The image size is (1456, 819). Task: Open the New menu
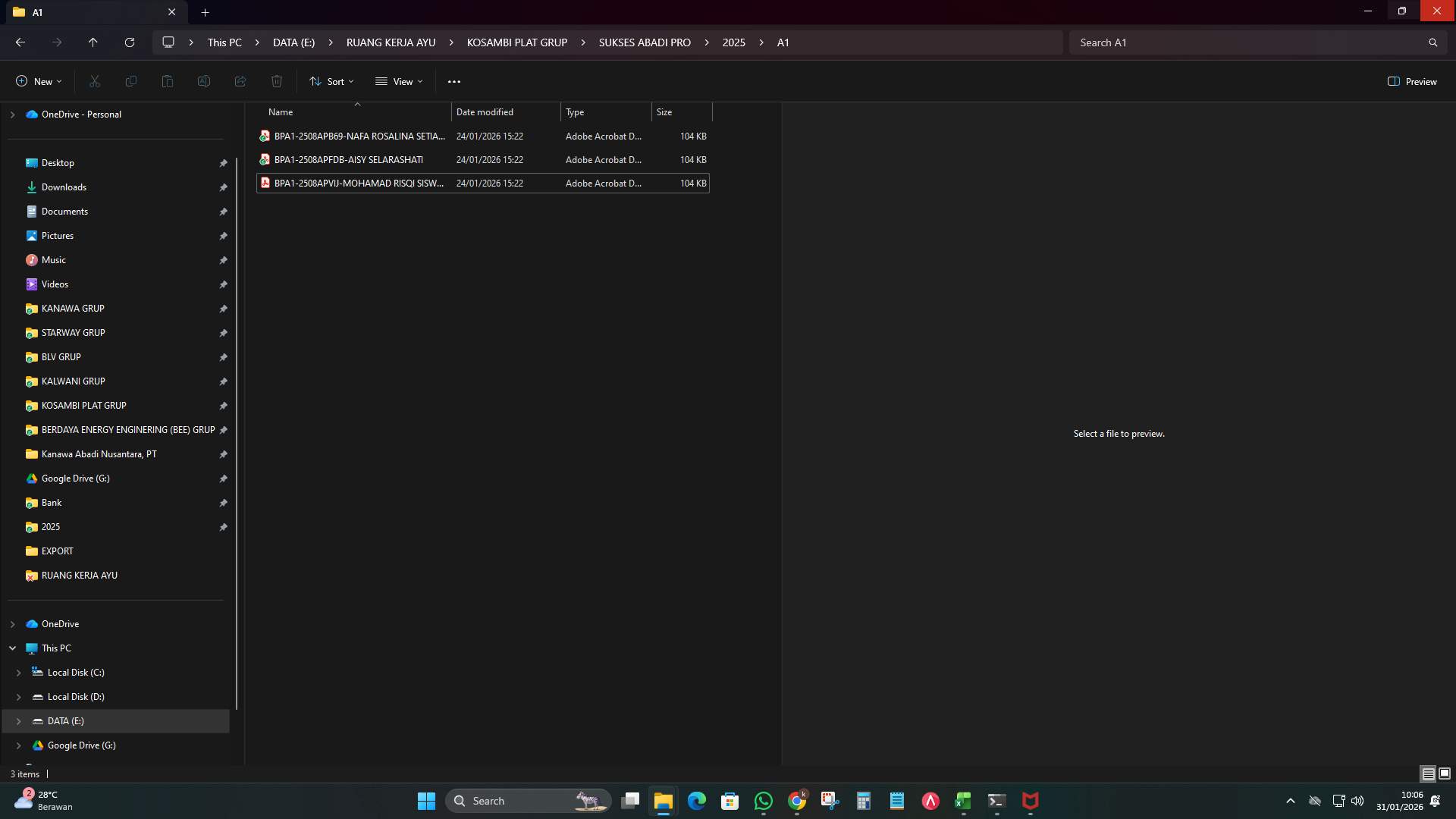point(37,81)
